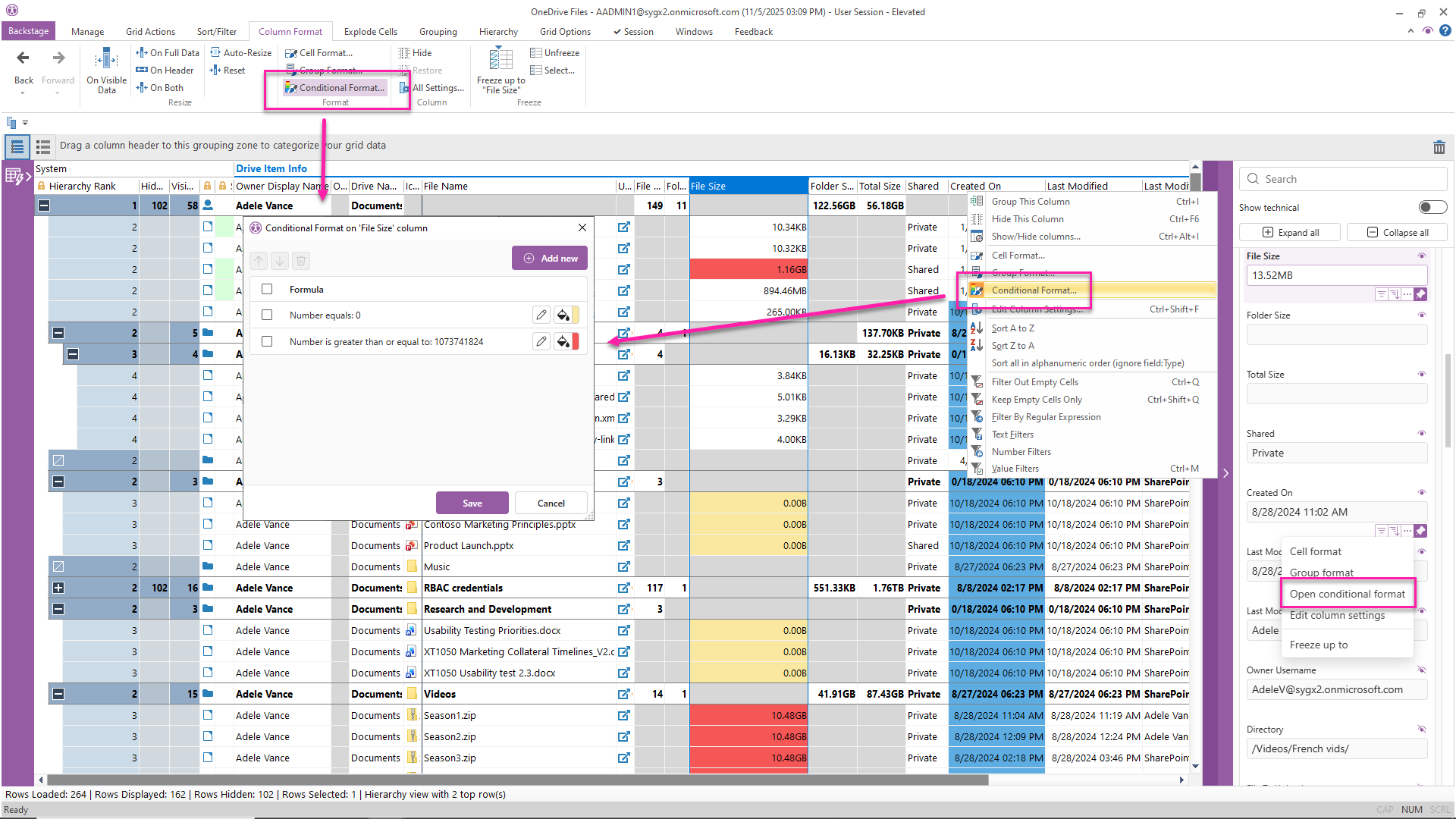Click the pencil edit icon for 'Number equals: 0' rule

tap(541, 315)
